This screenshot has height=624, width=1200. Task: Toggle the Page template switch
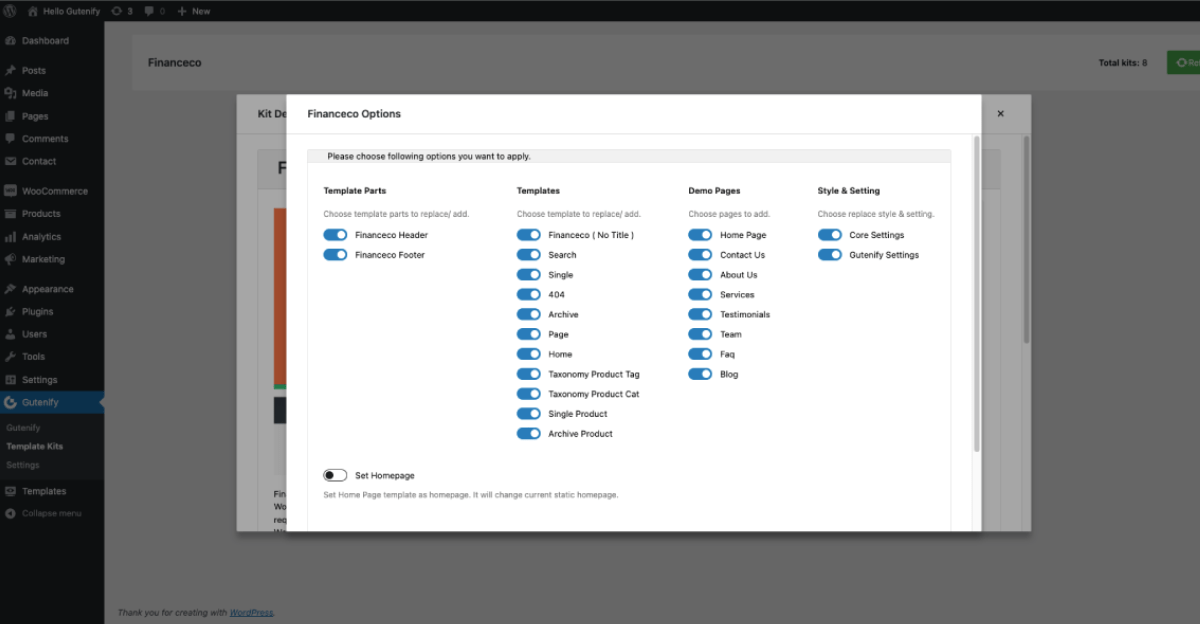click(528, 334)
